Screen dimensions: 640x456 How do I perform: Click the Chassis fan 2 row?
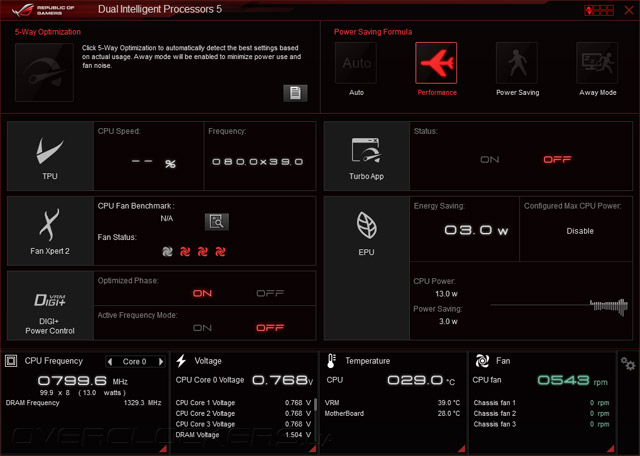[541, 414]
